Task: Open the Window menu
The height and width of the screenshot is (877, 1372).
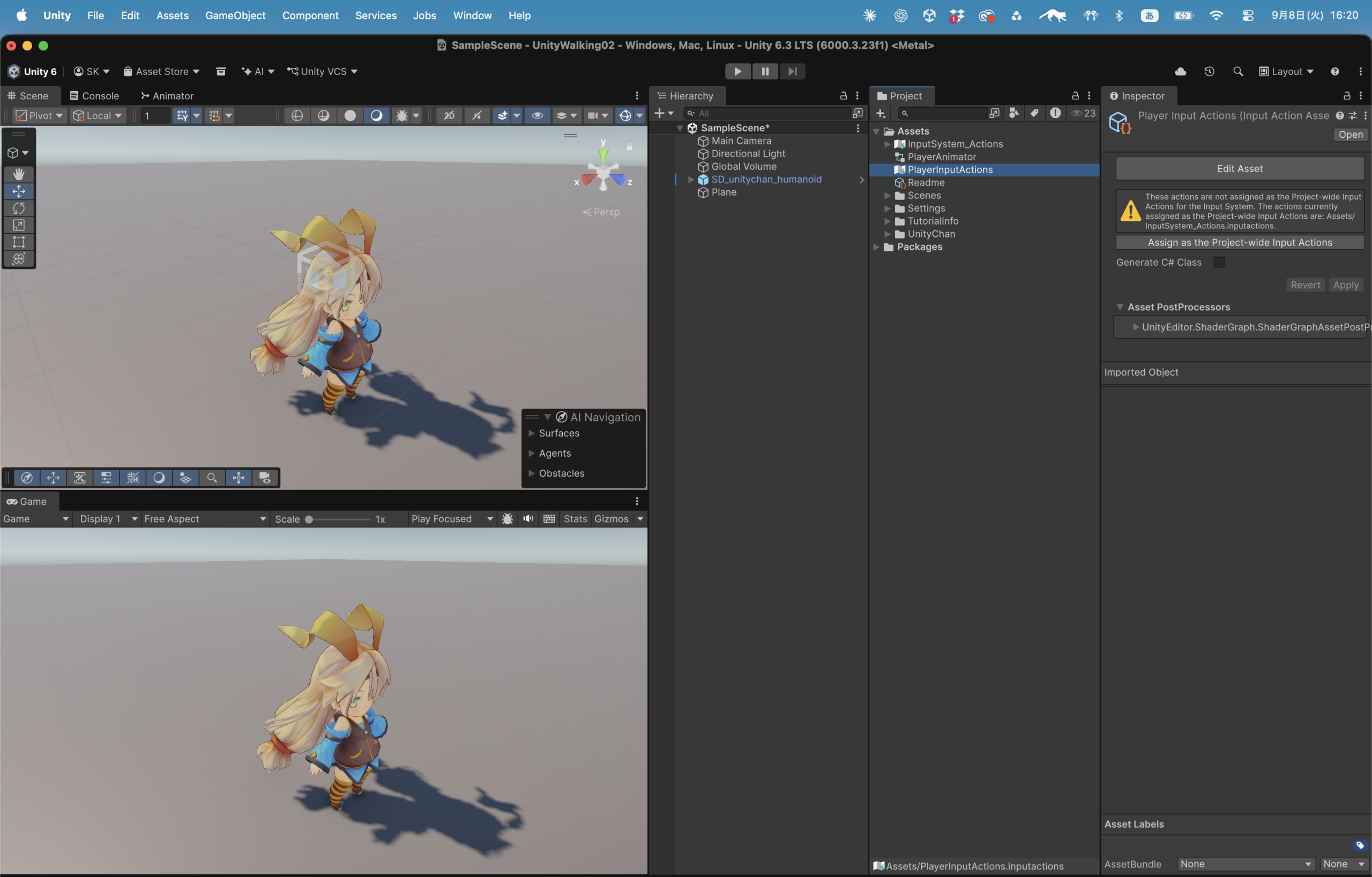Action: point(472,16)
